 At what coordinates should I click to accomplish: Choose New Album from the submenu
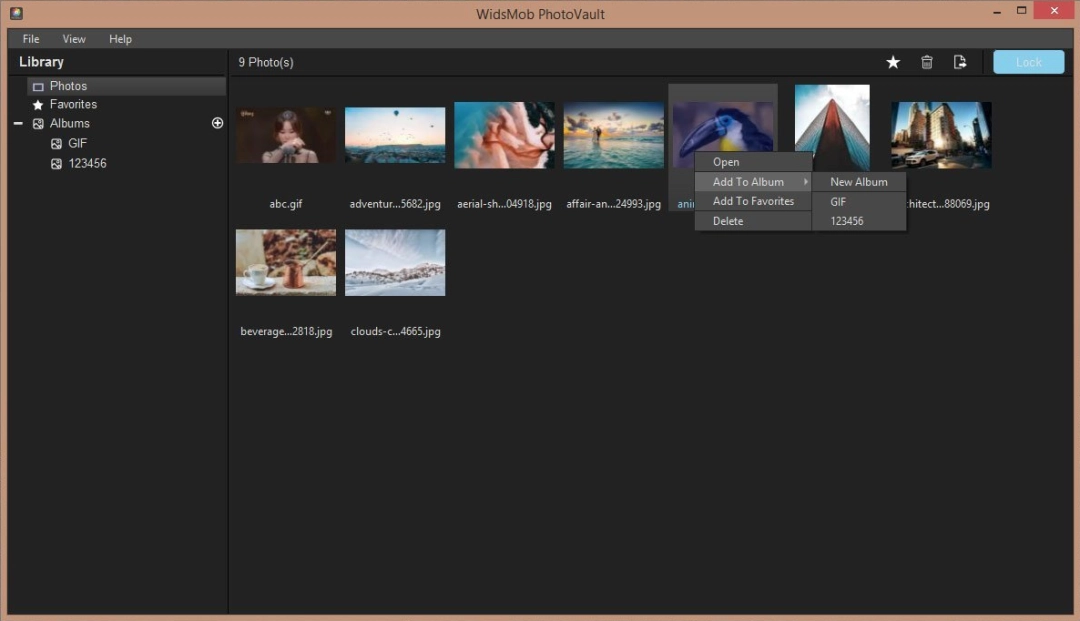(x=858, y=181)
